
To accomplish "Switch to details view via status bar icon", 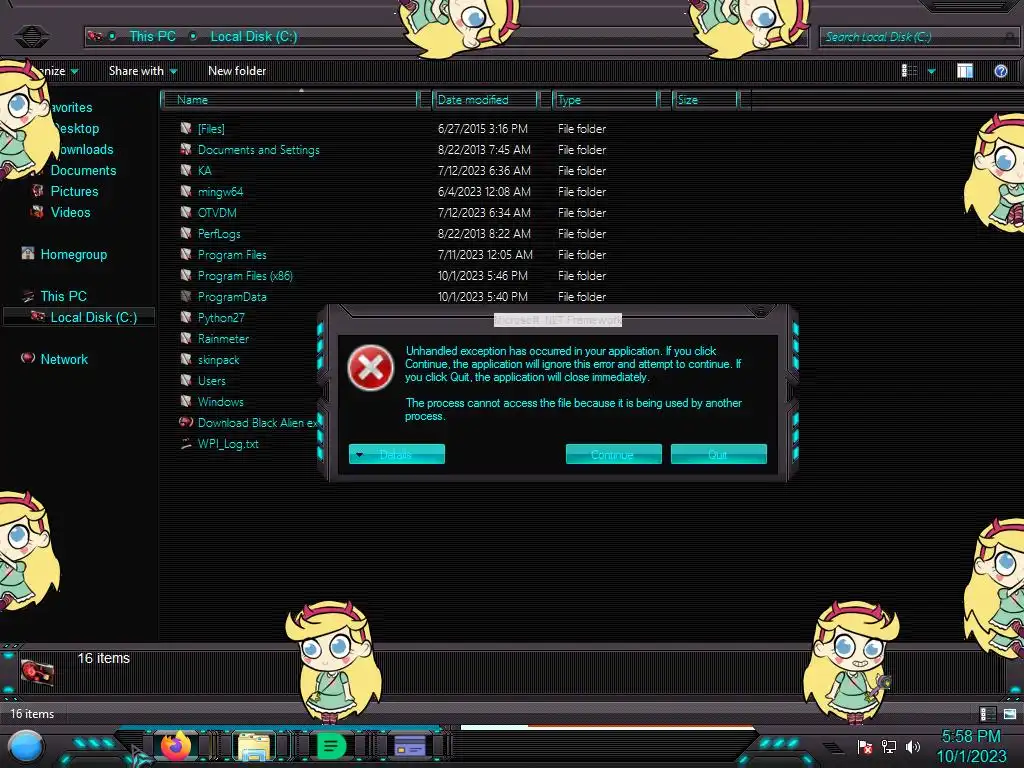I will (x=987, y=714).
